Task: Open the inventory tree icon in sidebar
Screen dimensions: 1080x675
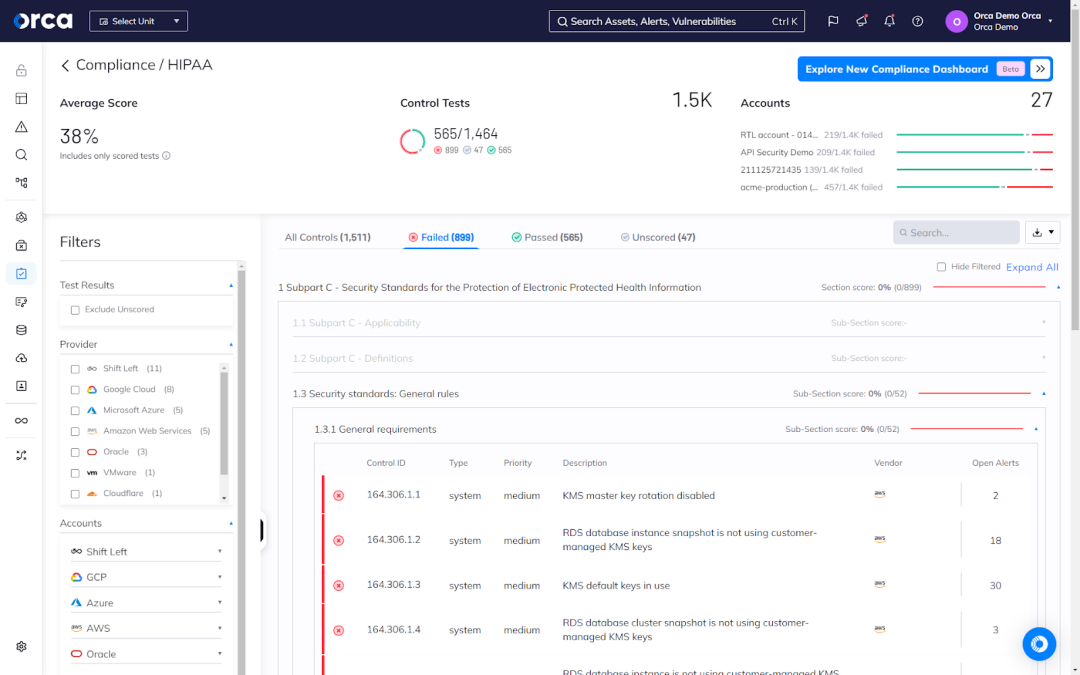Action: [x=21, y=183]
